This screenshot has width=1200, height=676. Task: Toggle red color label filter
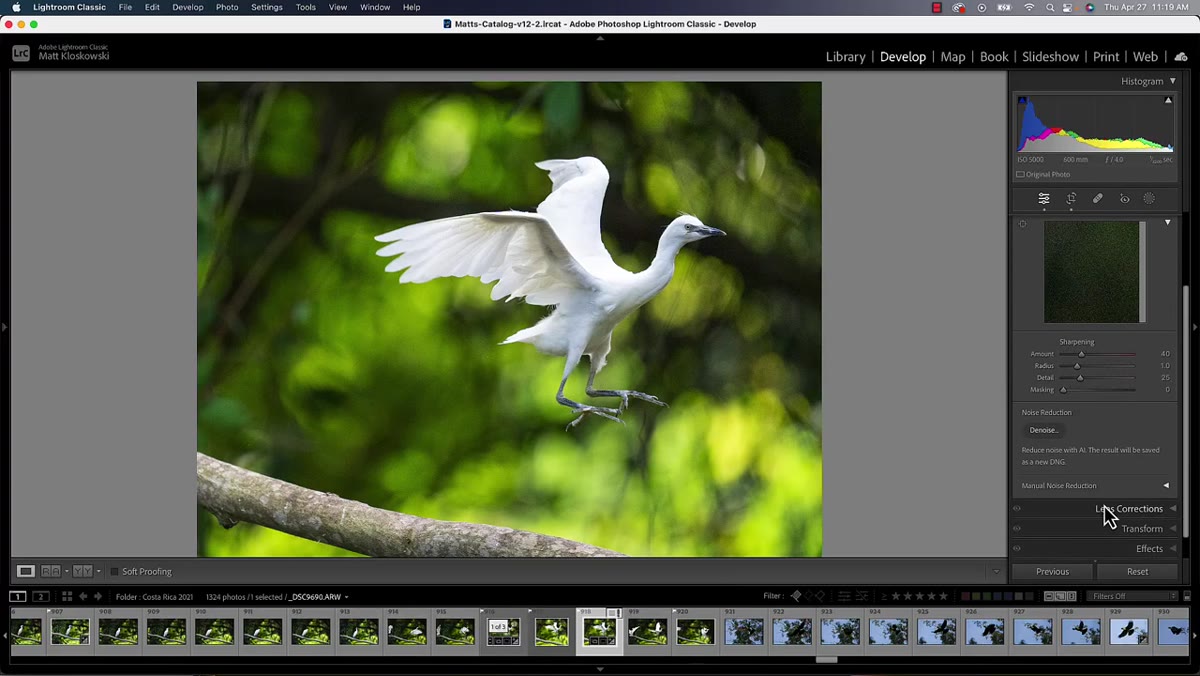point(965,596)
